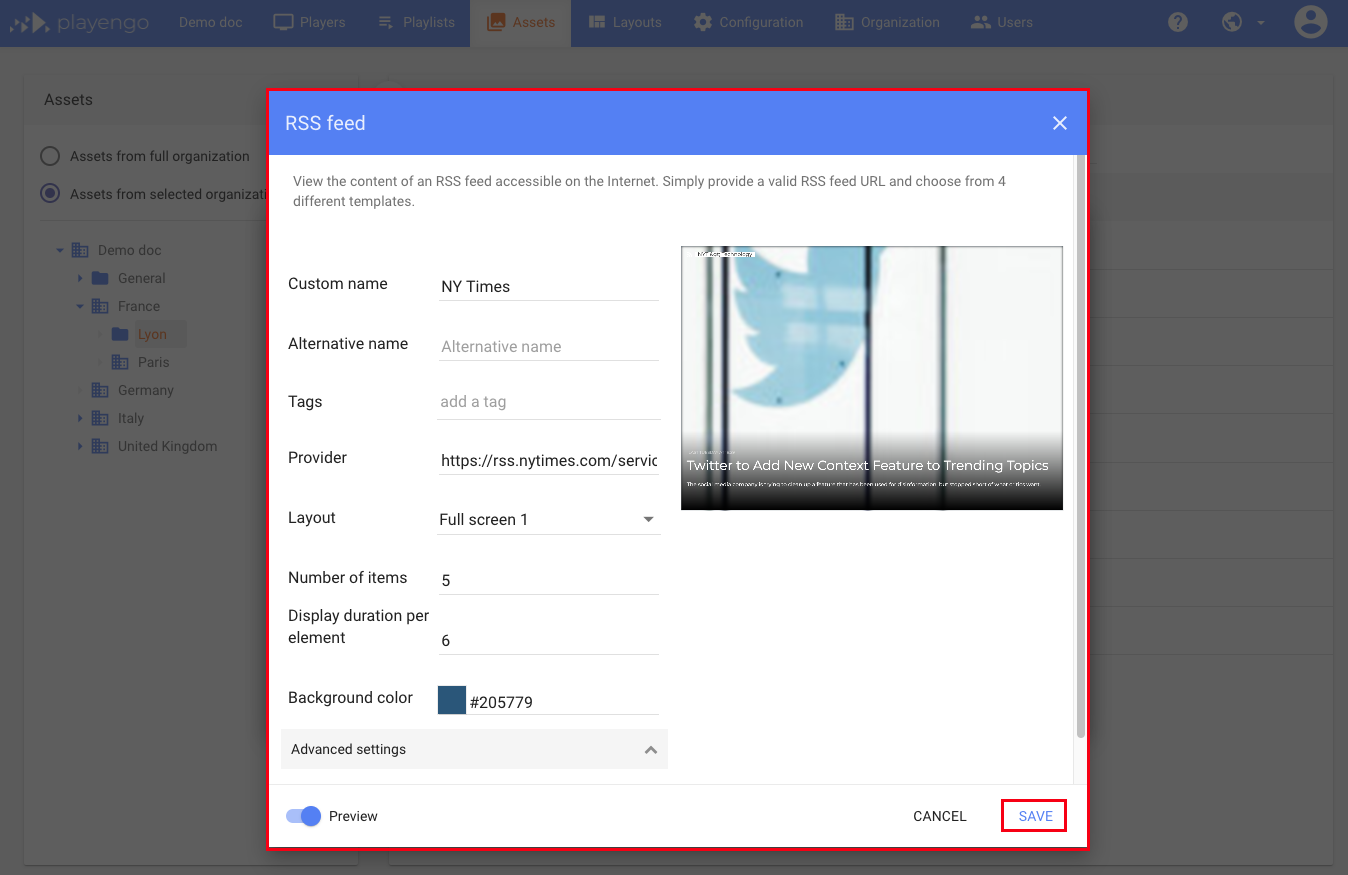Open the Assets tab
The image size is (1348, 875).
[x=520, y=22]
